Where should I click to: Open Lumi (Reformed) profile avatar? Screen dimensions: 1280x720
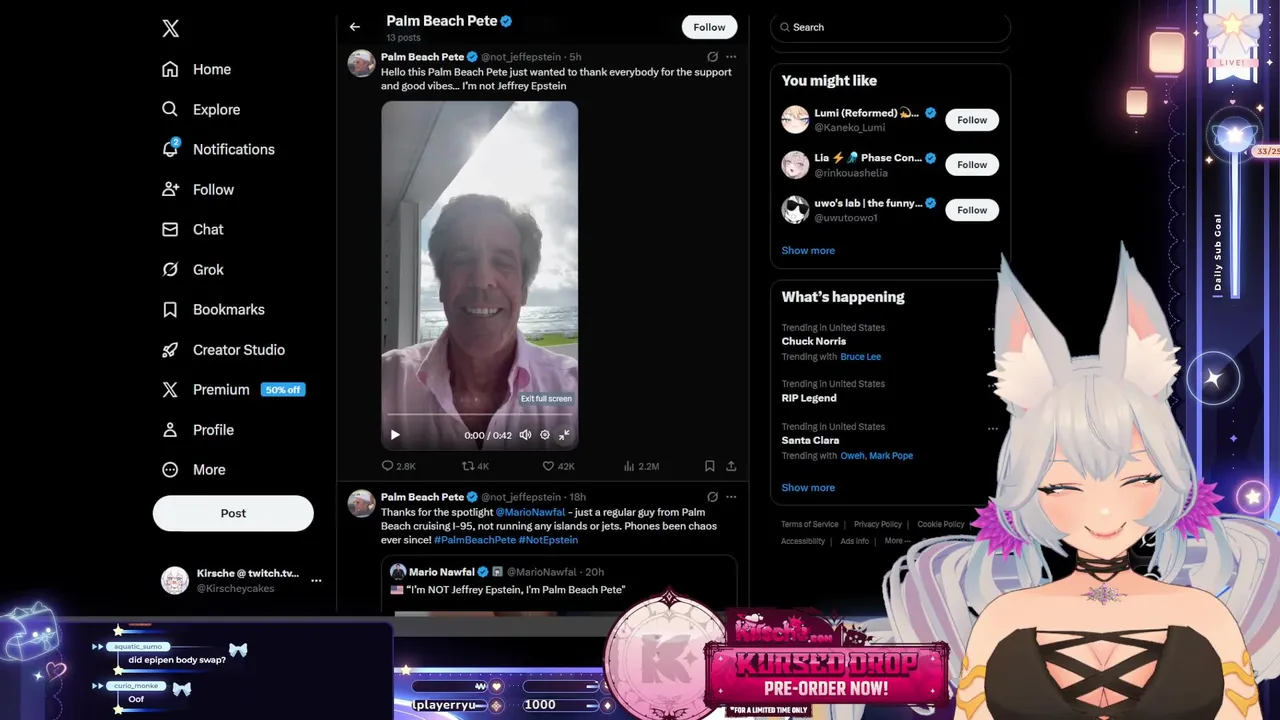pos(795,120)
